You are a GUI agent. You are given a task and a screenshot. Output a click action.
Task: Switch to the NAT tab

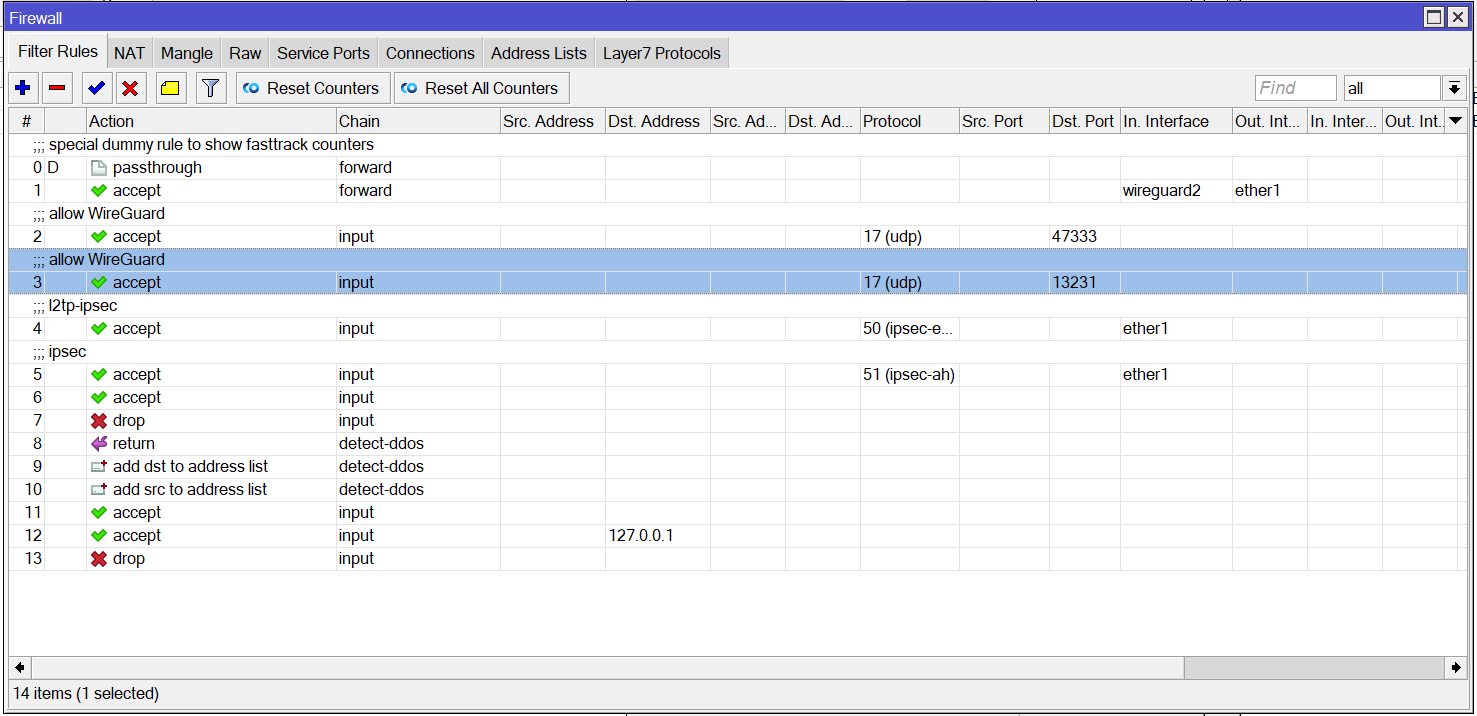pos(129,54)
